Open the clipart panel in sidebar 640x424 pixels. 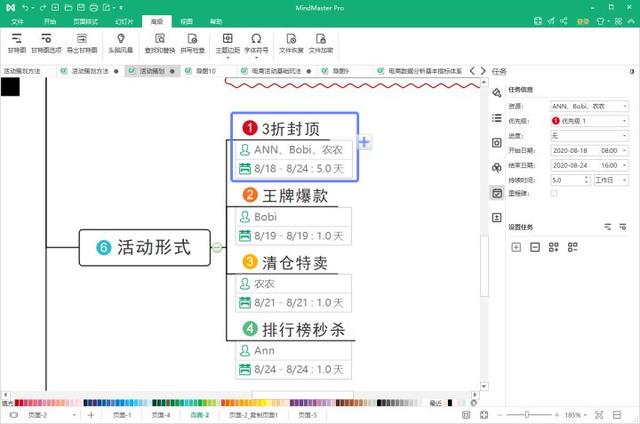click(497, 168)
